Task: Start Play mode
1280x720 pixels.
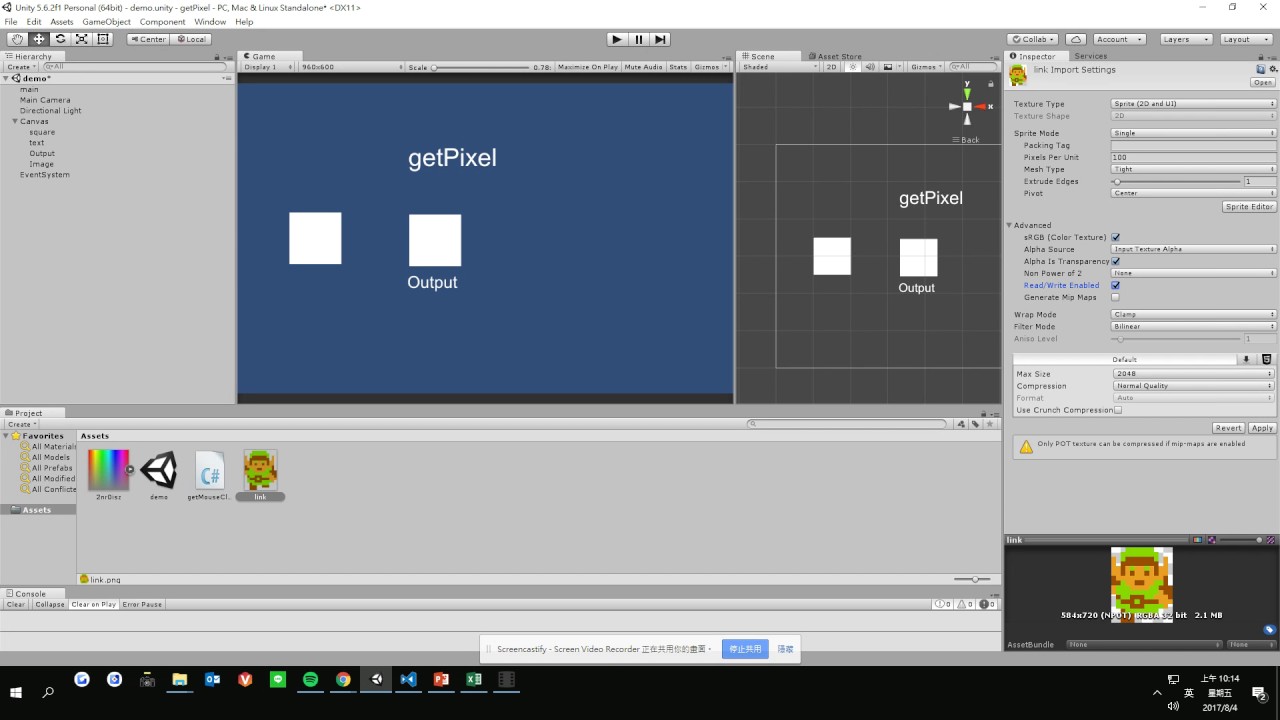Action: pyautogui.click(x=617, y=39)
